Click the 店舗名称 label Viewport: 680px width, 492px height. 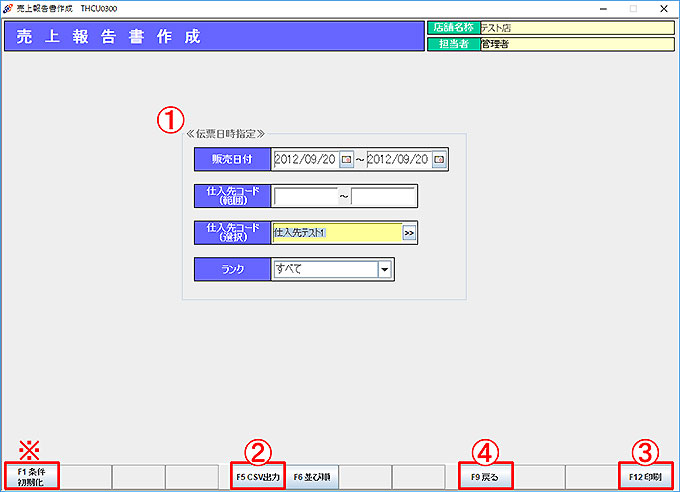[454, 28]
